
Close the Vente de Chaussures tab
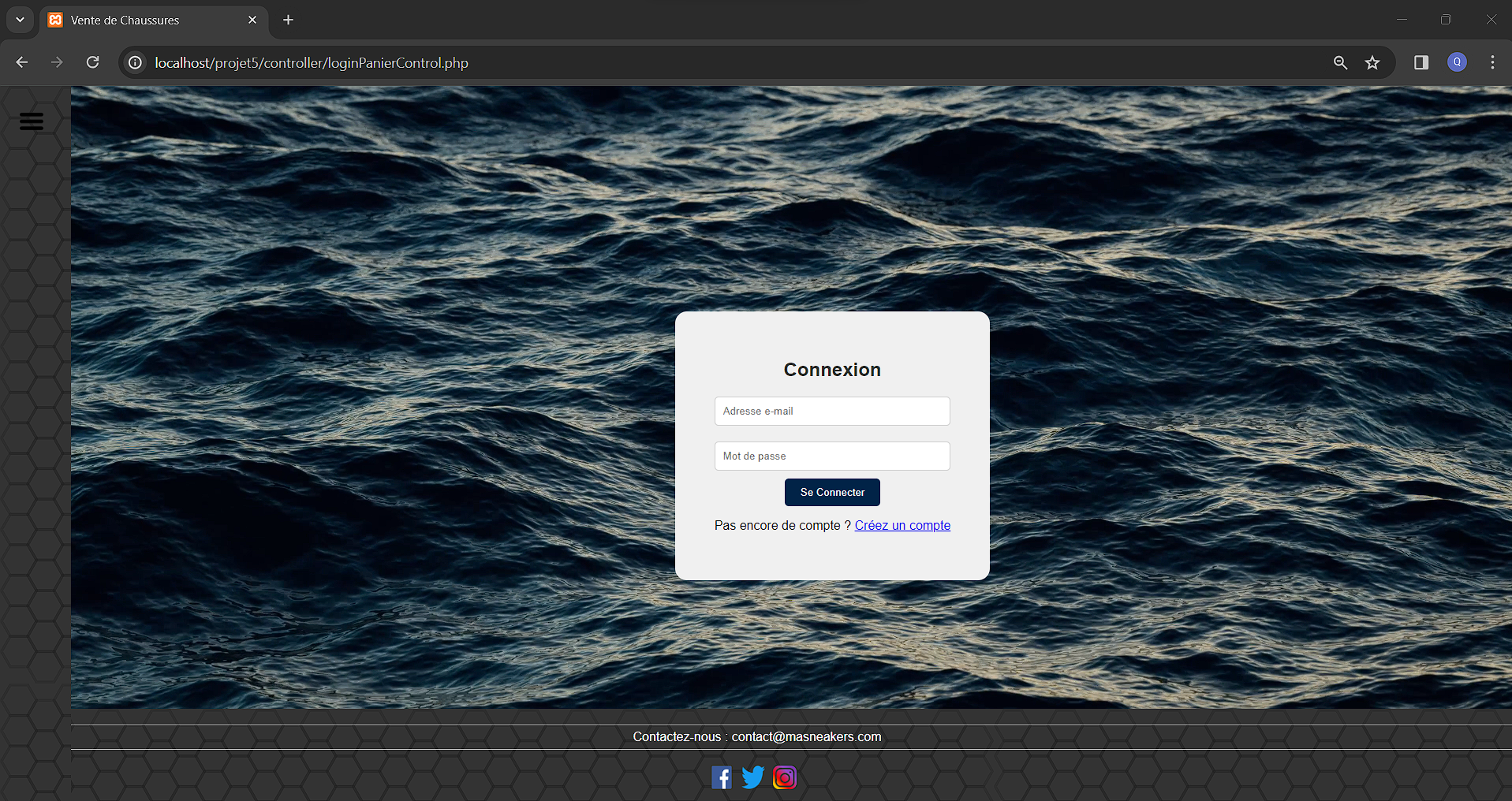point(252,20)
